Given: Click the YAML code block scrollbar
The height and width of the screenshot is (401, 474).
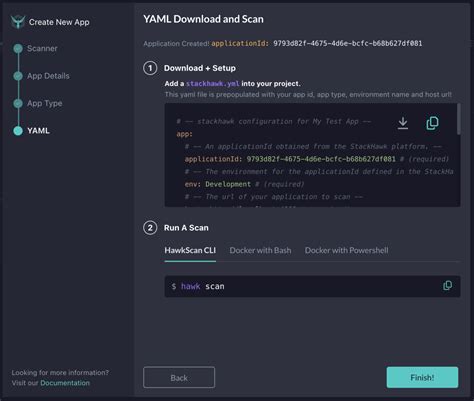Looking at the screenshot, I should pyautogui.click(x=459, y=119).
